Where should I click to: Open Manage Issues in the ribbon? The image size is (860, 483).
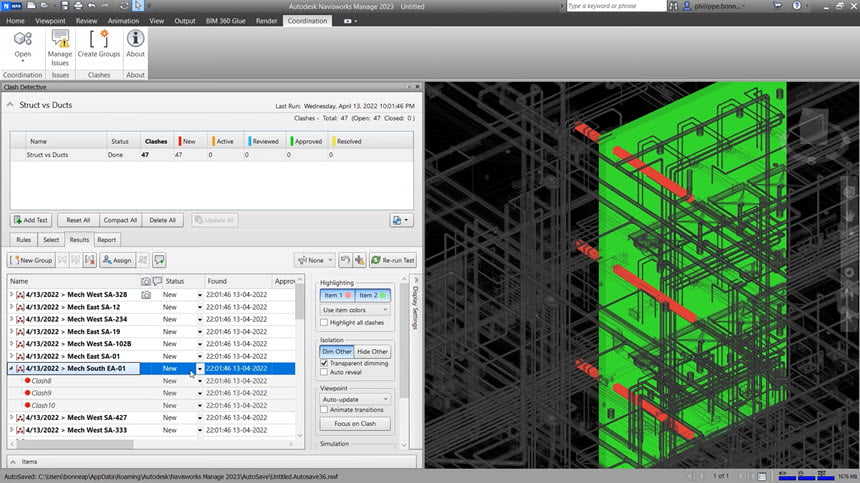(60, 48)
